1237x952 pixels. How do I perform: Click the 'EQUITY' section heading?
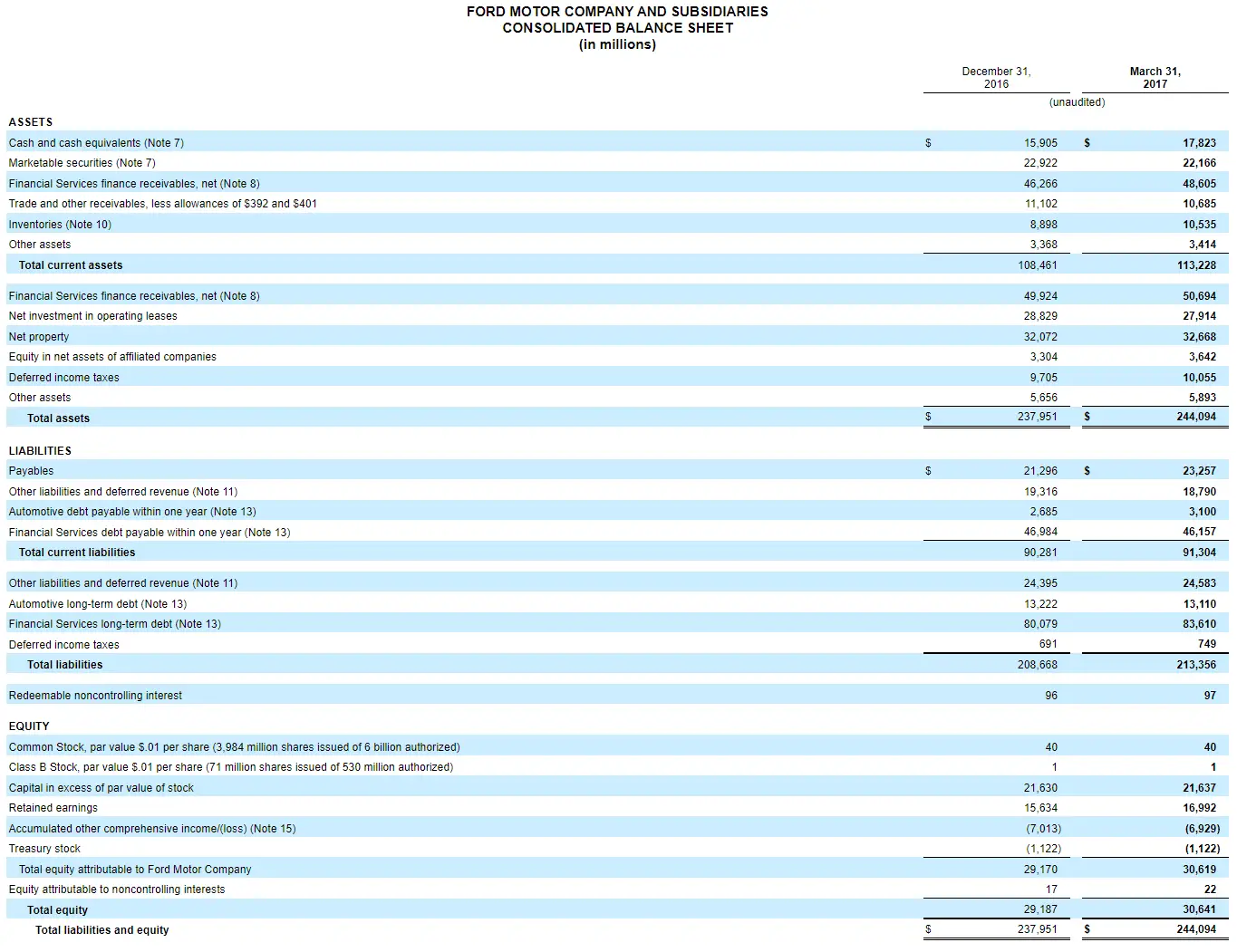29,726
